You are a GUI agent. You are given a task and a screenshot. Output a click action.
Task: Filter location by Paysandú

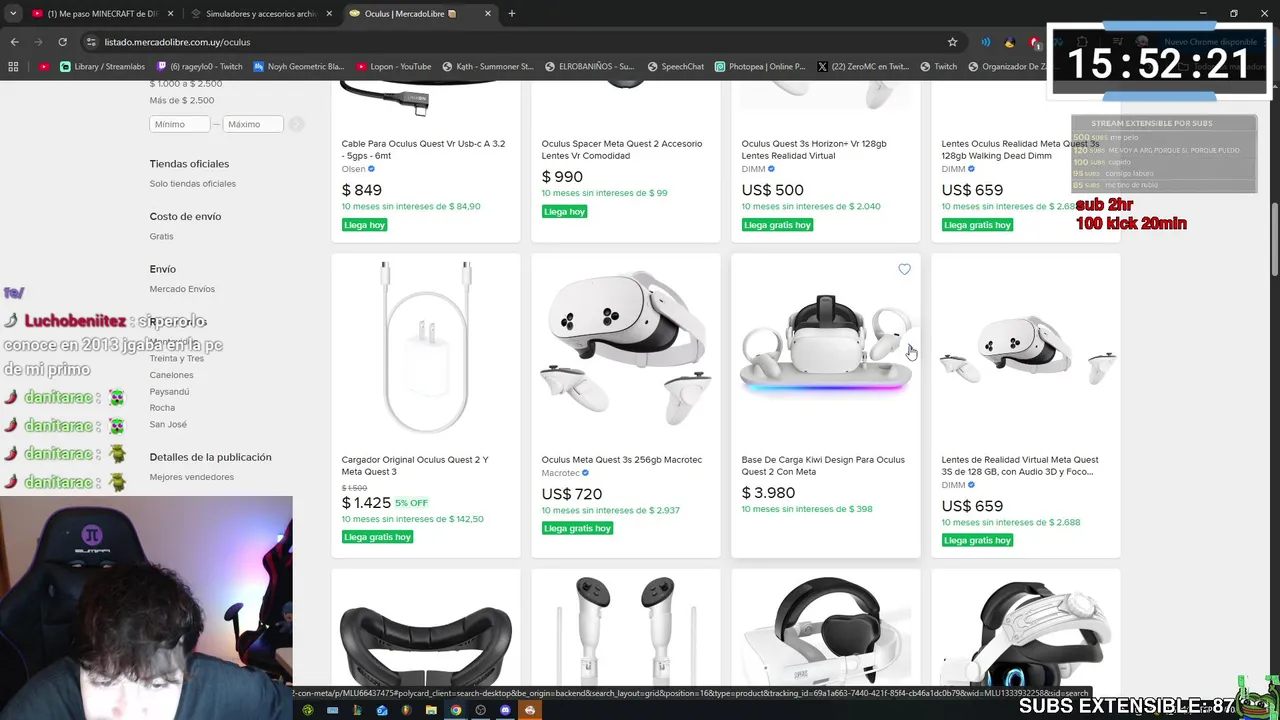[169, 391]
